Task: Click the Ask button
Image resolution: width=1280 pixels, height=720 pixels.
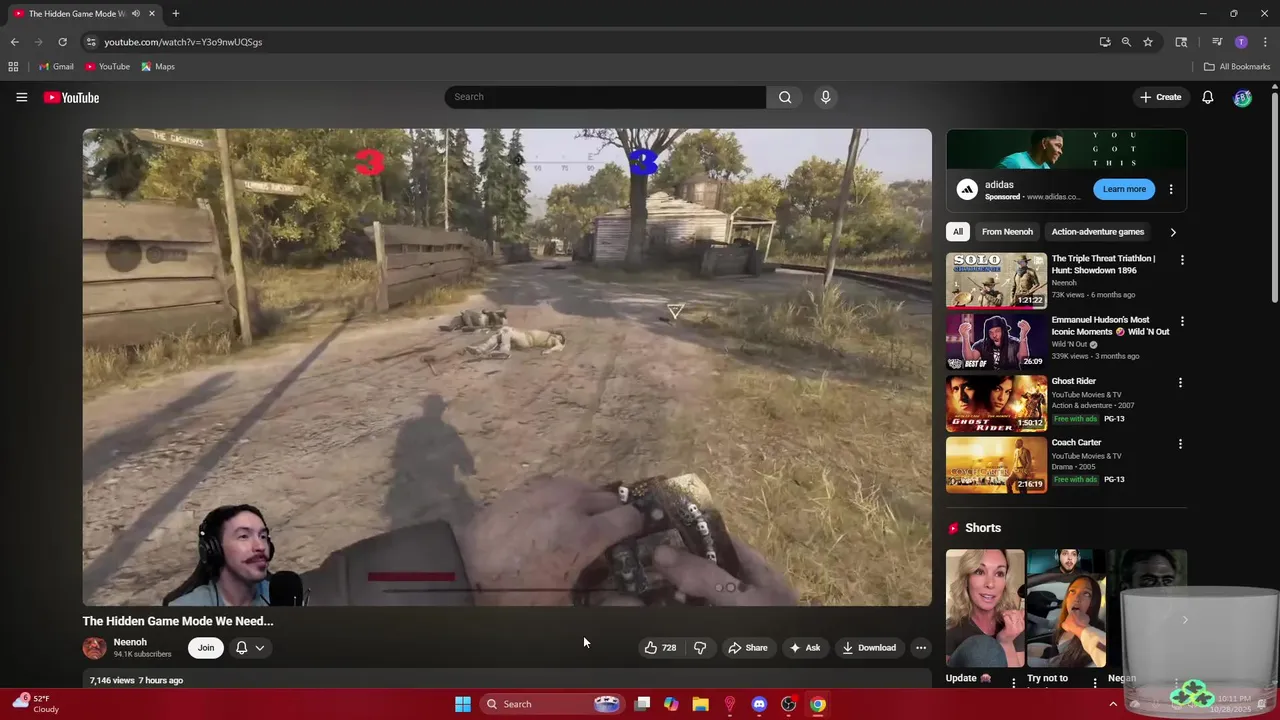Action: 805,647
